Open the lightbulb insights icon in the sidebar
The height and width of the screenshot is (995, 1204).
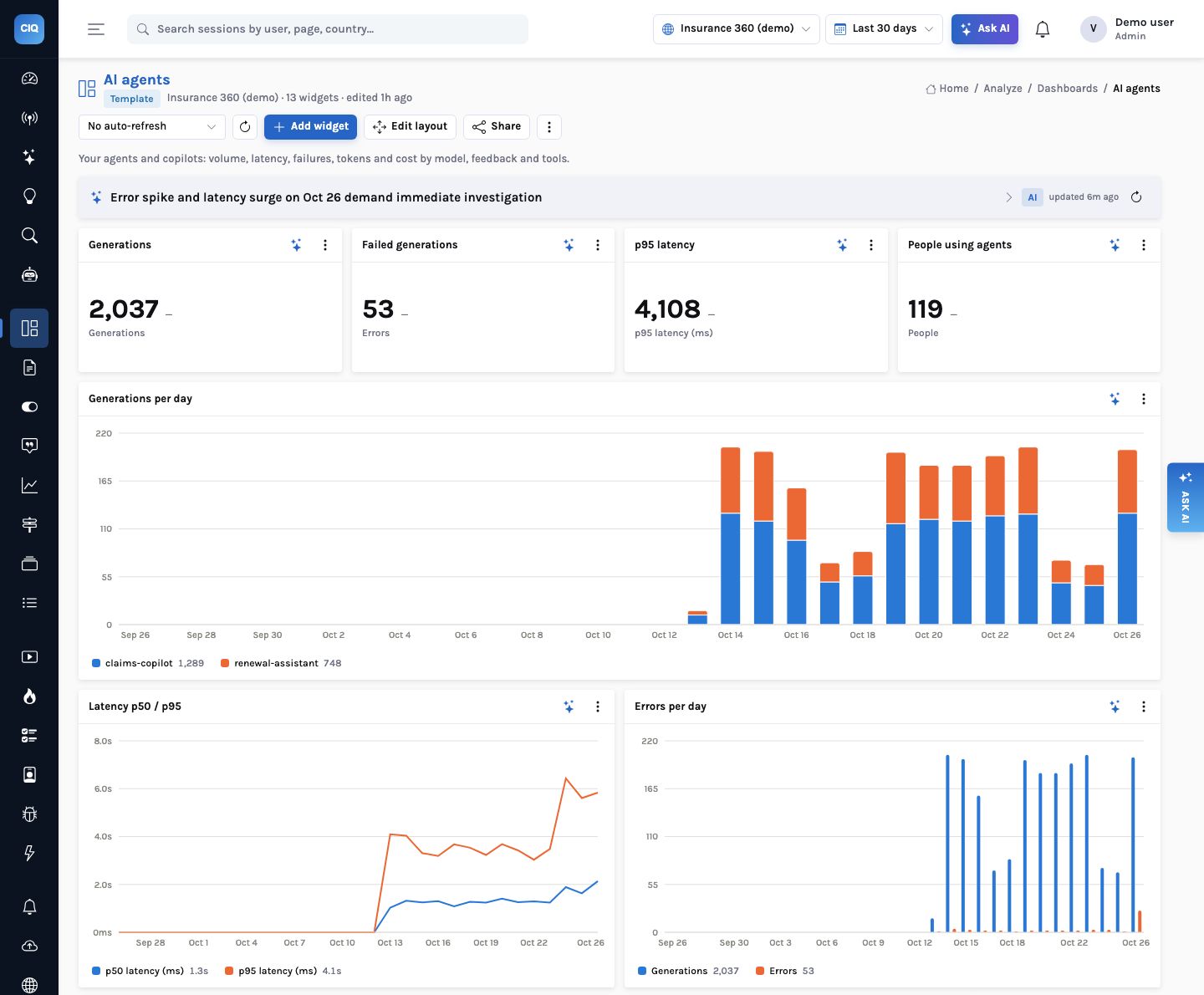[x=29, y=196]
